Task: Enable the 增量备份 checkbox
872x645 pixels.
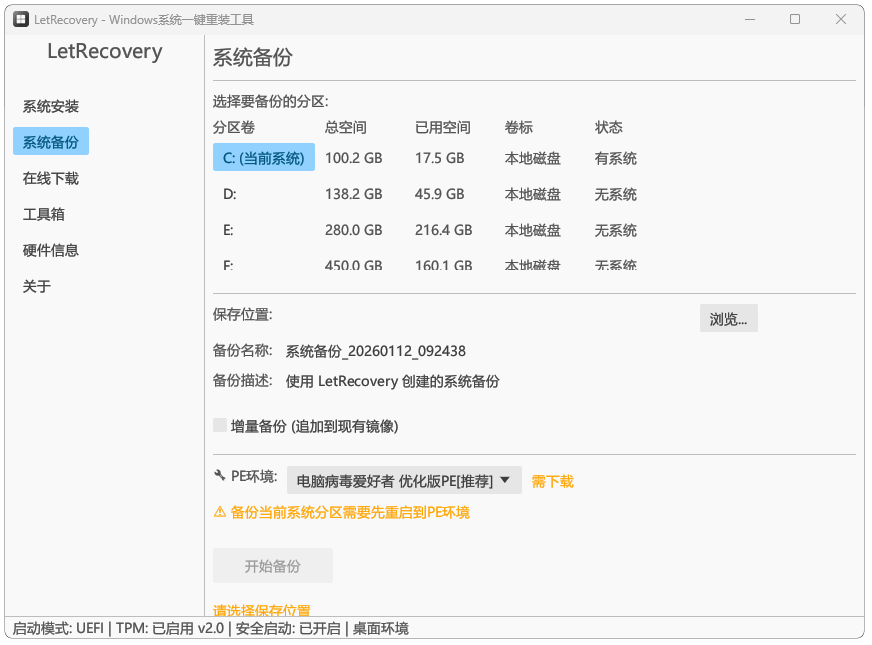Action: click(x=221, y=426)
